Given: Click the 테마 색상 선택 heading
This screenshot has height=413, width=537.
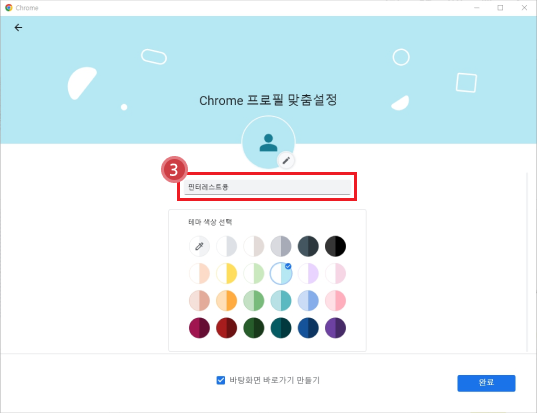Looking at the screenshot, I should pyautogui.click(x=210, y=222).
